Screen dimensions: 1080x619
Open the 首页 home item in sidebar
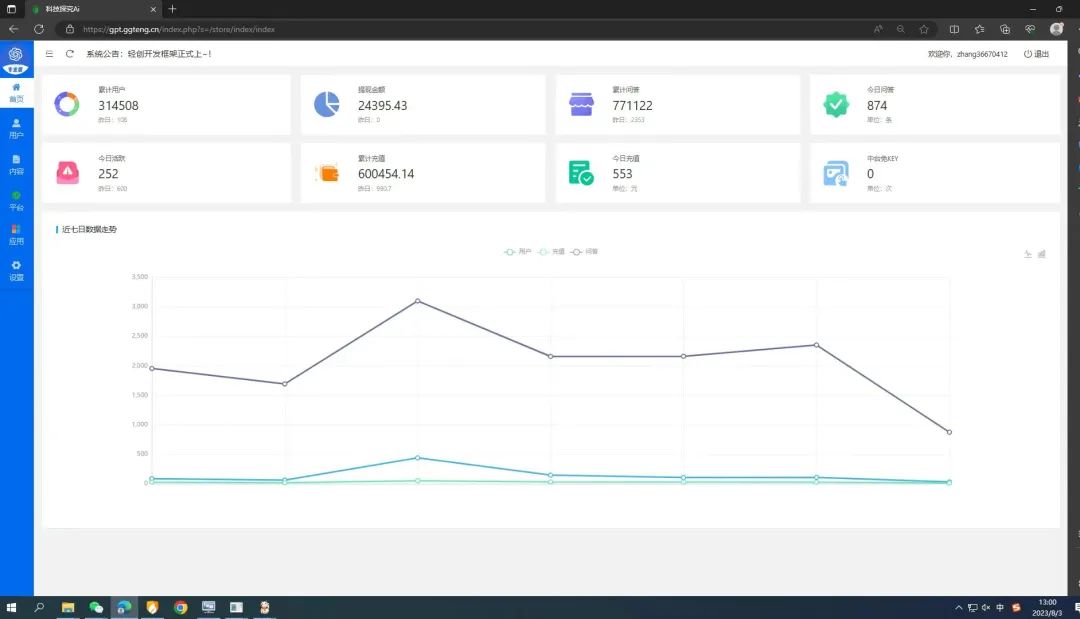17,92
